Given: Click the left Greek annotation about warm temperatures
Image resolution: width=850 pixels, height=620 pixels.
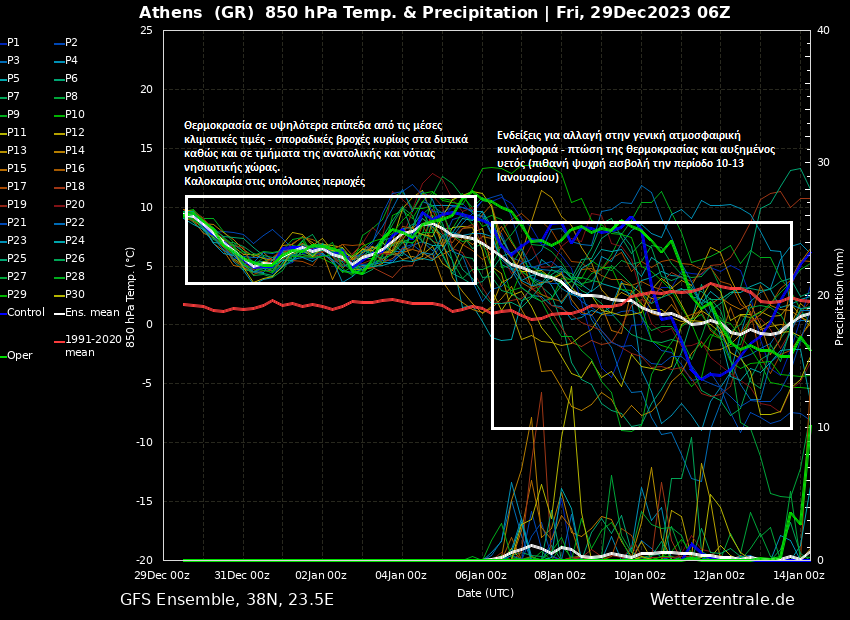Looking at the screenshot, I should pos(325,154).
